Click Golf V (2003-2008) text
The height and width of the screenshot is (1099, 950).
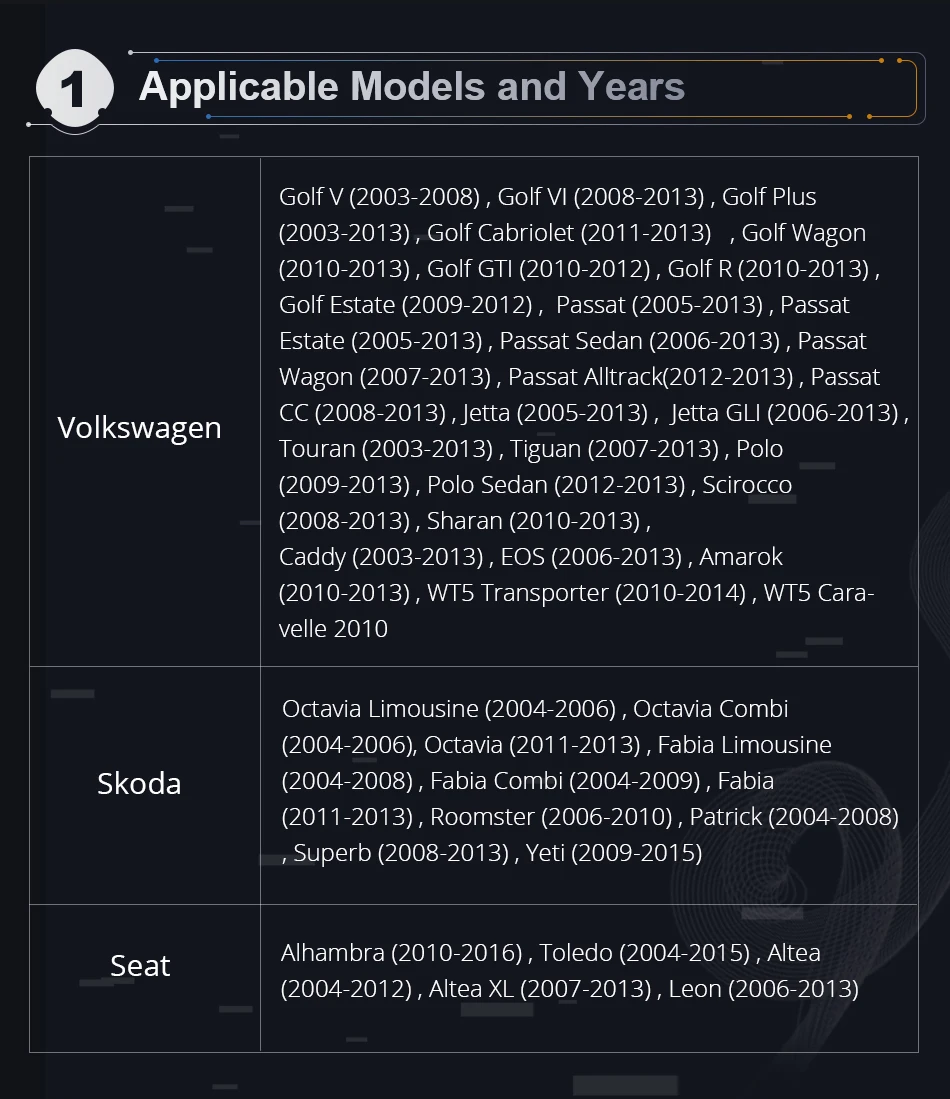[x=379, y=197]
